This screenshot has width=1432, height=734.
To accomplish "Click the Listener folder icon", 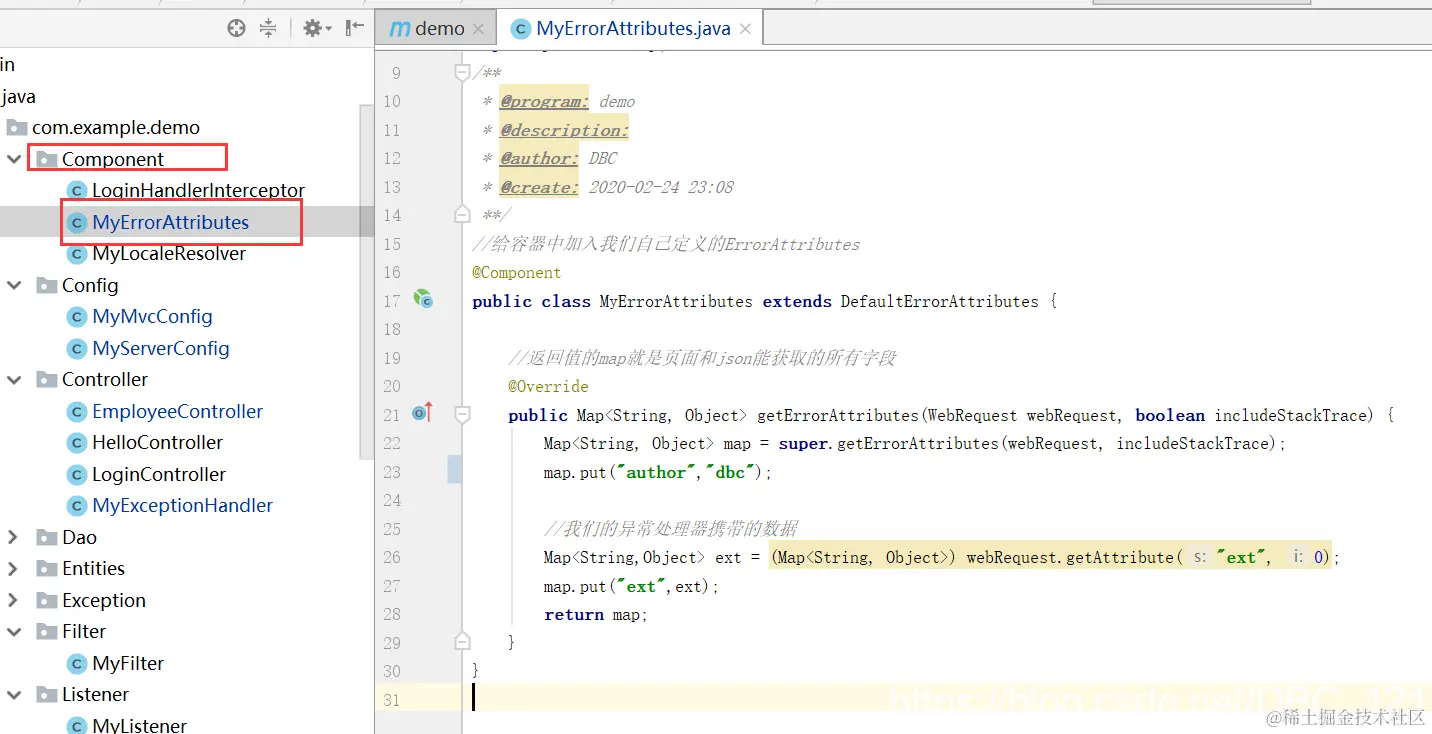I will [x=46, y=695].
